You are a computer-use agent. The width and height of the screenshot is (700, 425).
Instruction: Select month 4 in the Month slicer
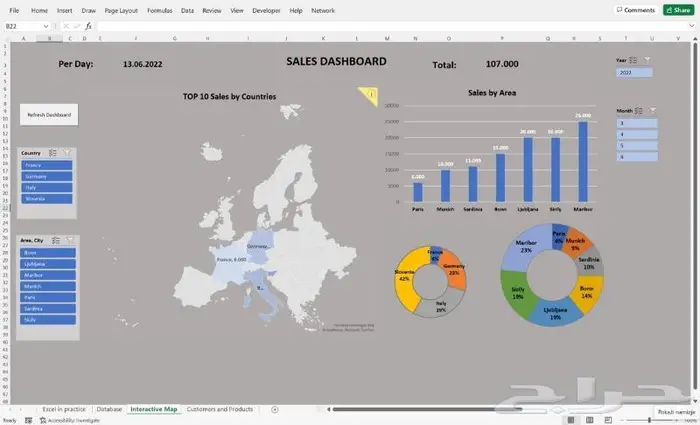pos(637,134)
